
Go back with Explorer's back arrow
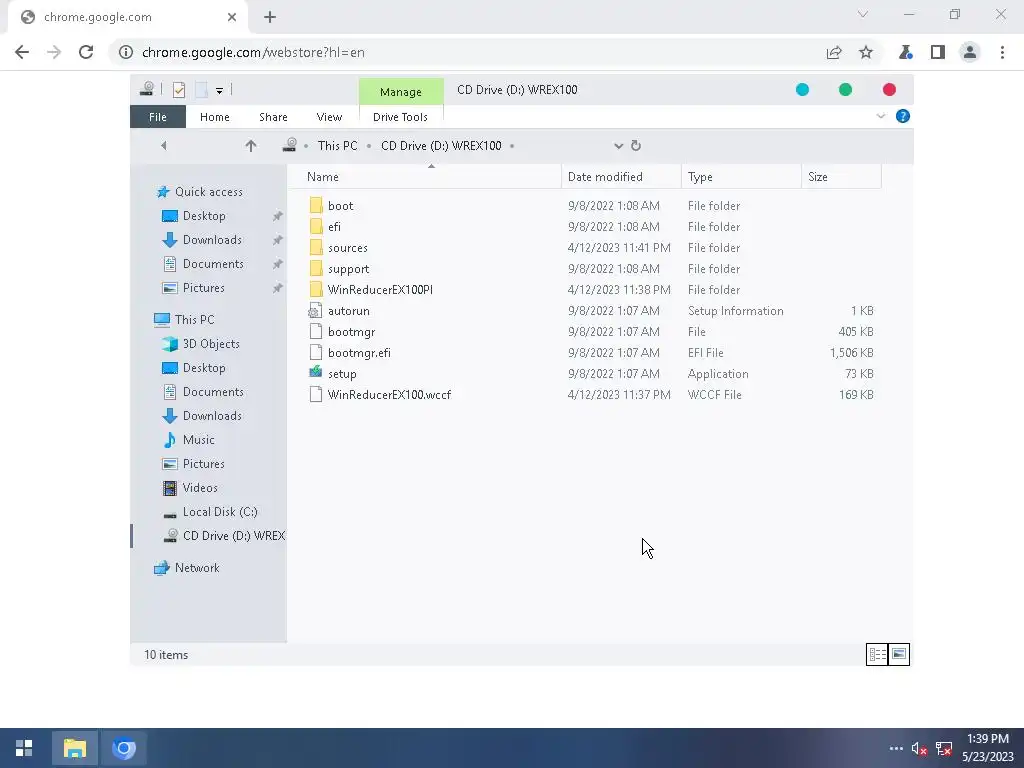[x=164, y=146]
